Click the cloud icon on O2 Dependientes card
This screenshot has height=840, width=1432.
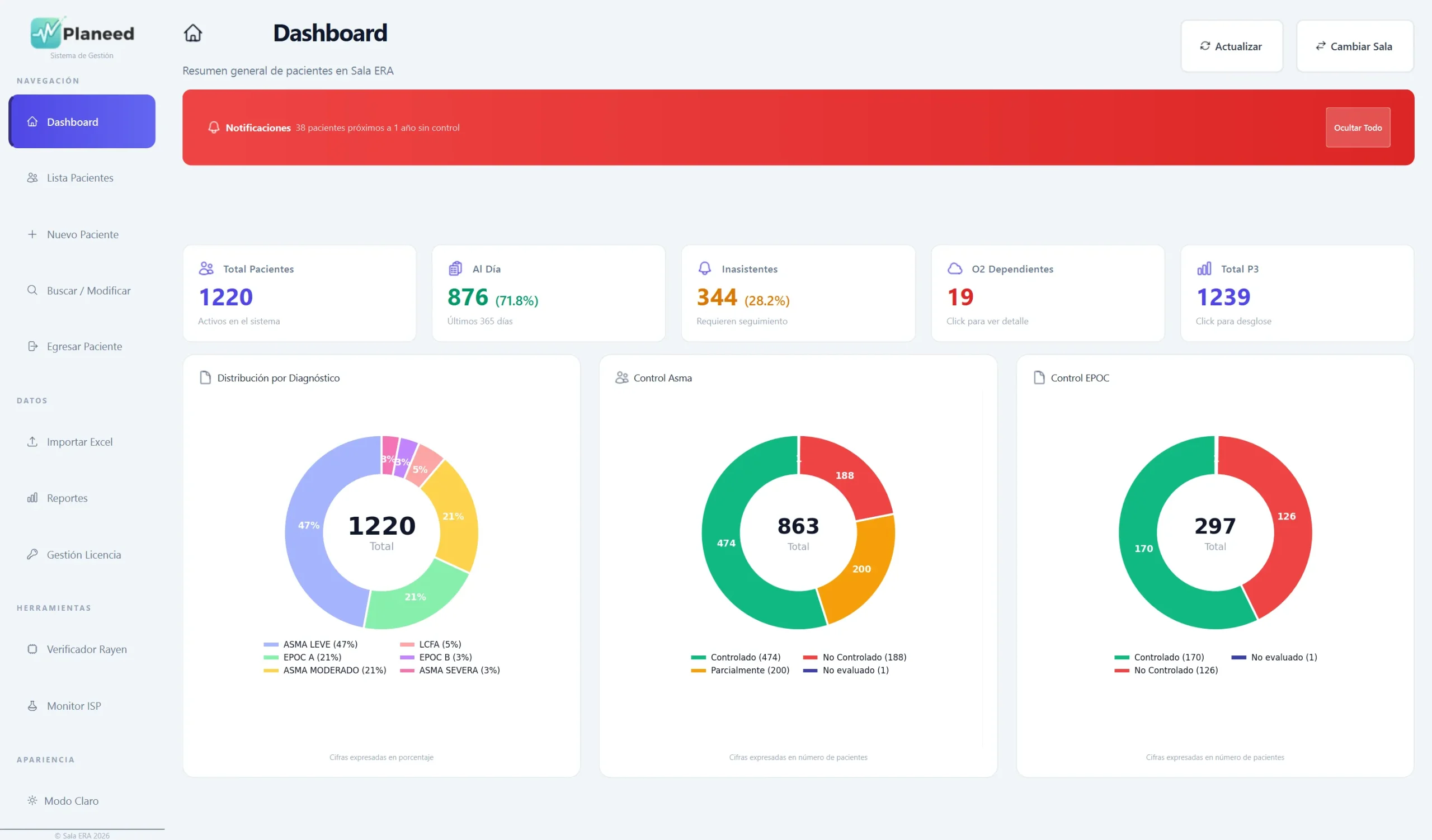point(955,268)
